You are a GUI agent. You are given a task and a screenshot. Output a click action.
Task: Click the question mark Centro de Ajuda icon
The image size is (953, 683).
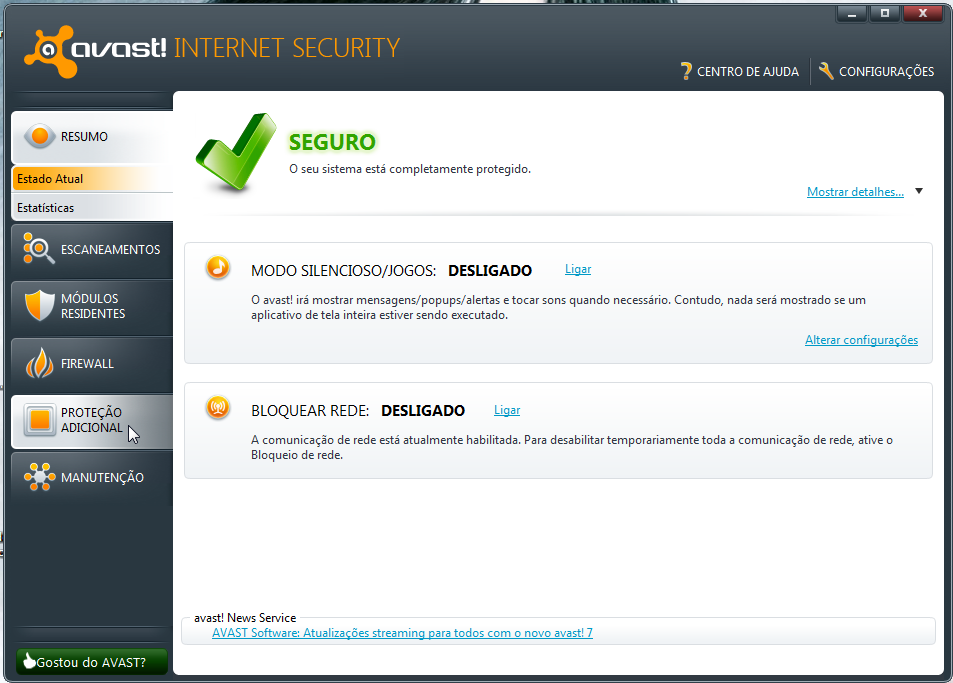(x=686, y=71)
